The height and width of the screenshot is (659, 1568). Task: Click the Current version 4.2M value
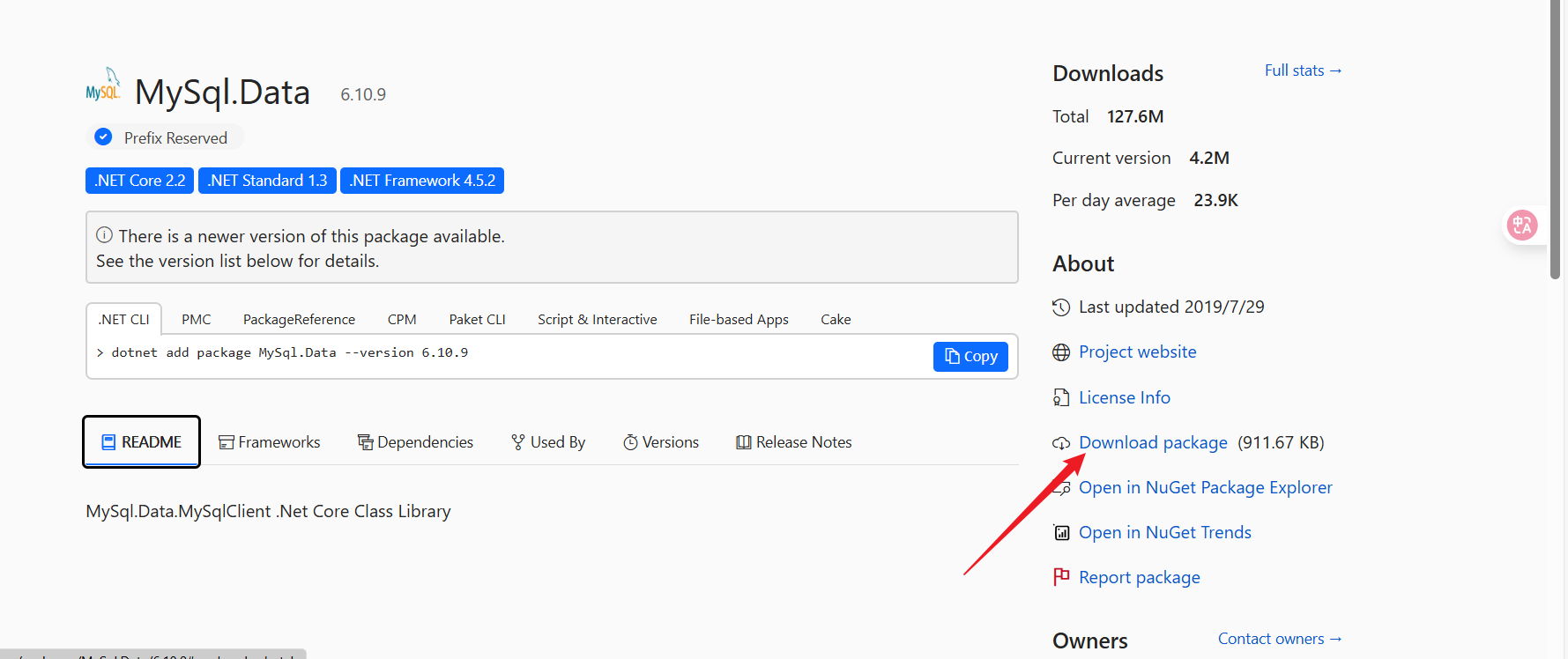(1209, 158)
